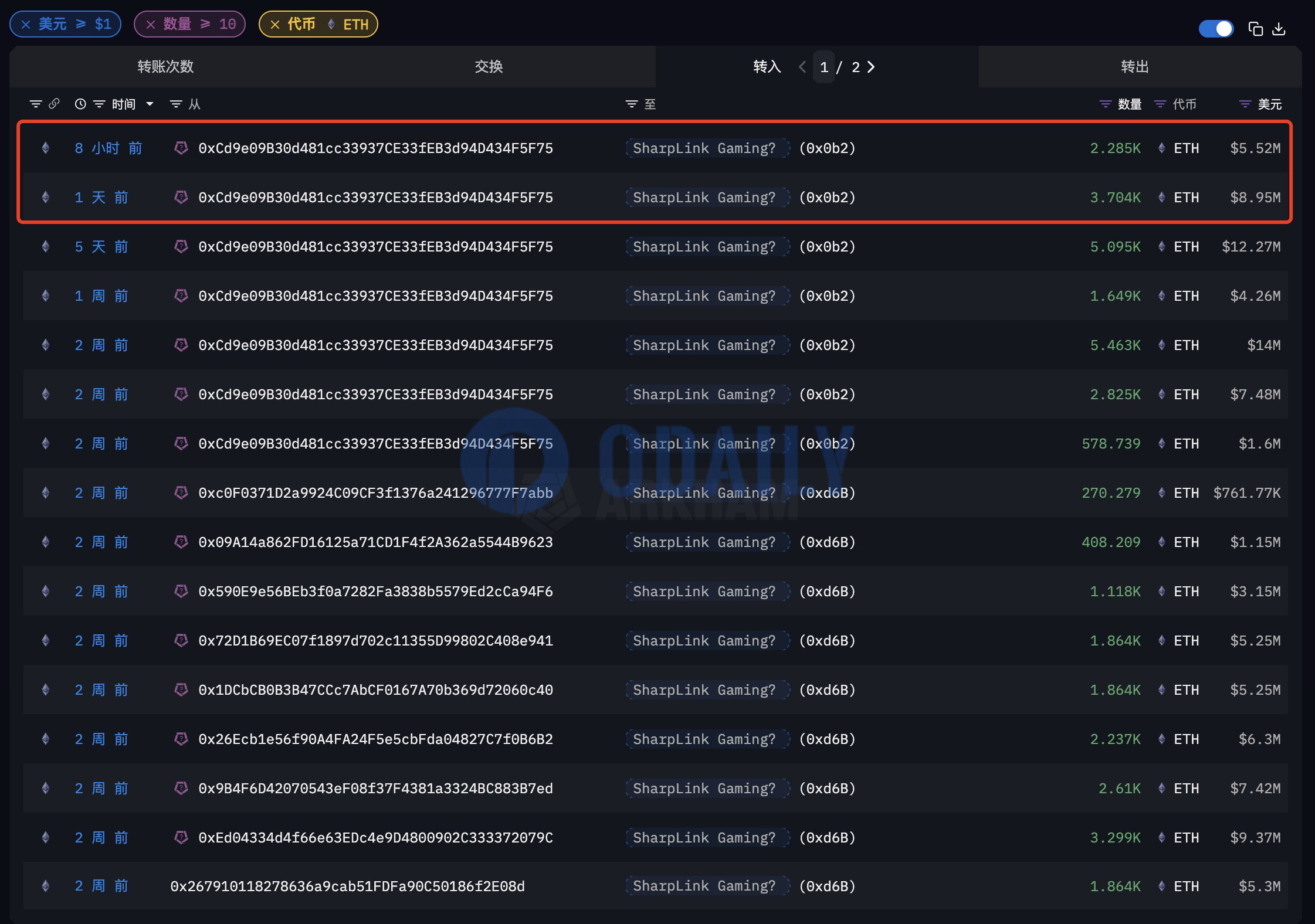Click the page number 1 field
This screenshot has height=924, width=1315.
tap(824, 67)
